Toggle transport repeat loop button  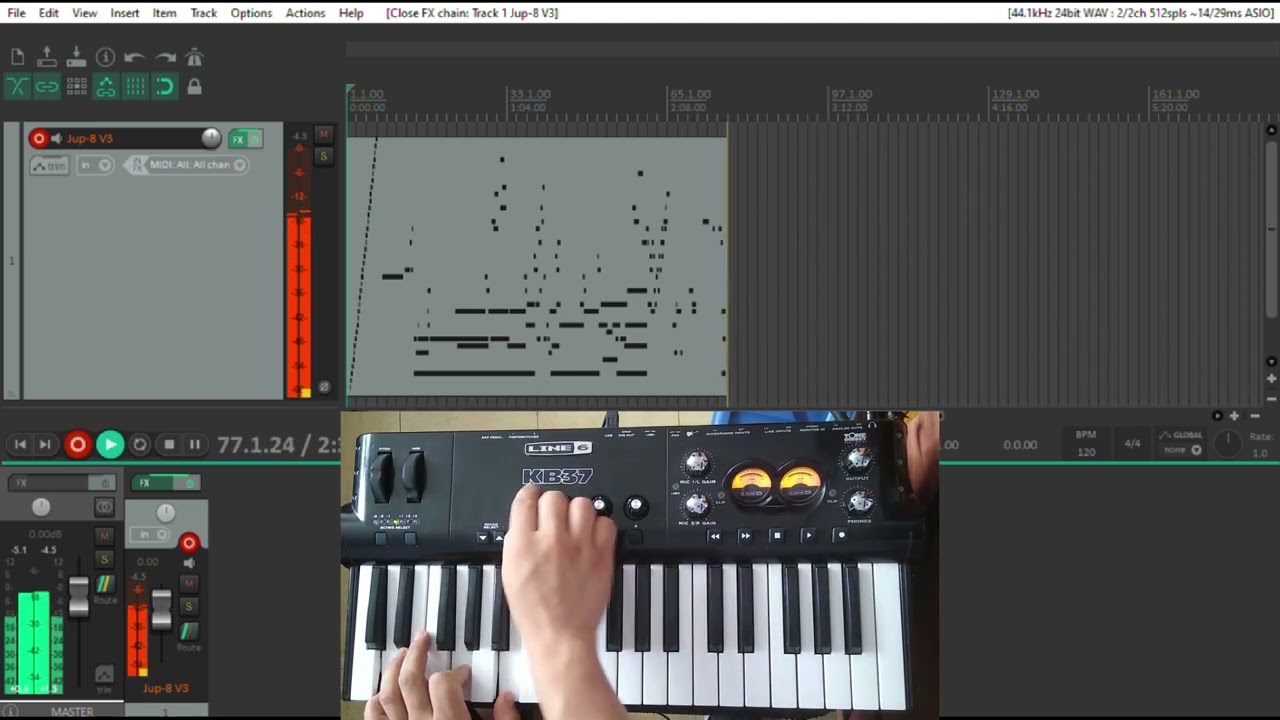point(140,445)
